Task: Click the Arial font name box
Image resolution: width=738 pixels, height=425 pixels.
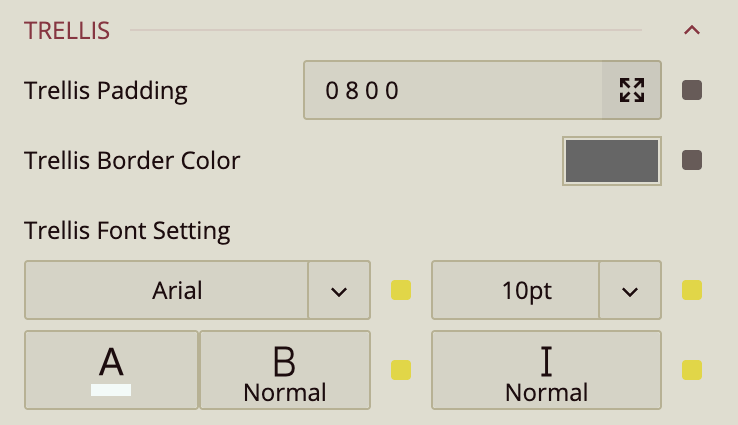Action: [166, 291]
